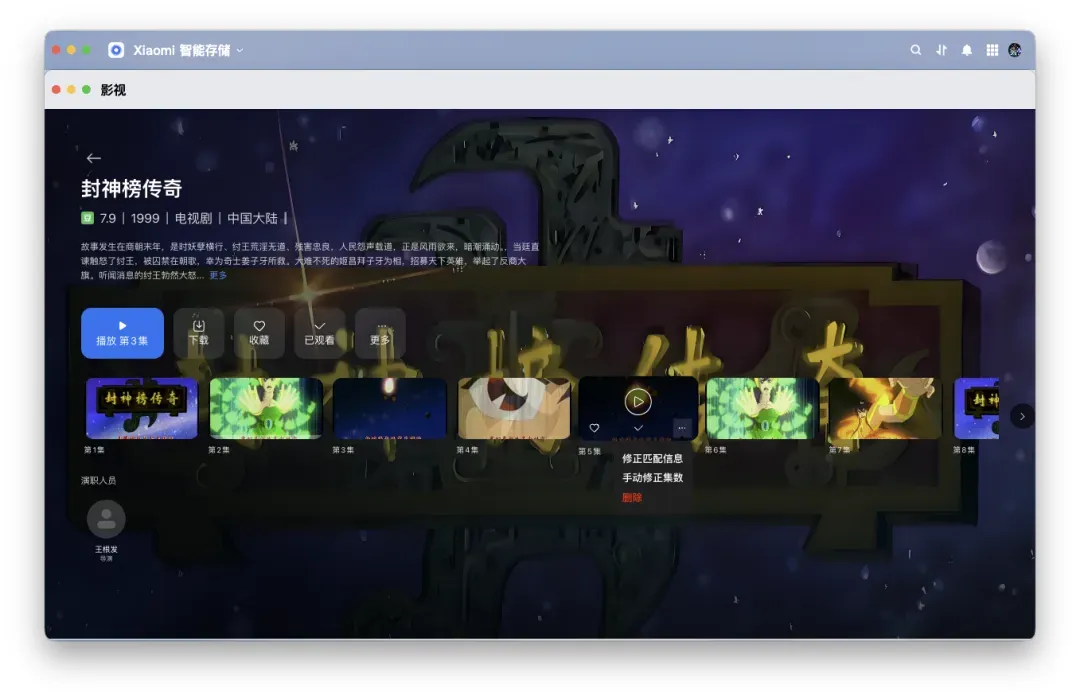The image size is (1080, 700).
Task: Open the notifications bell
Action: (x=967, y=50)
